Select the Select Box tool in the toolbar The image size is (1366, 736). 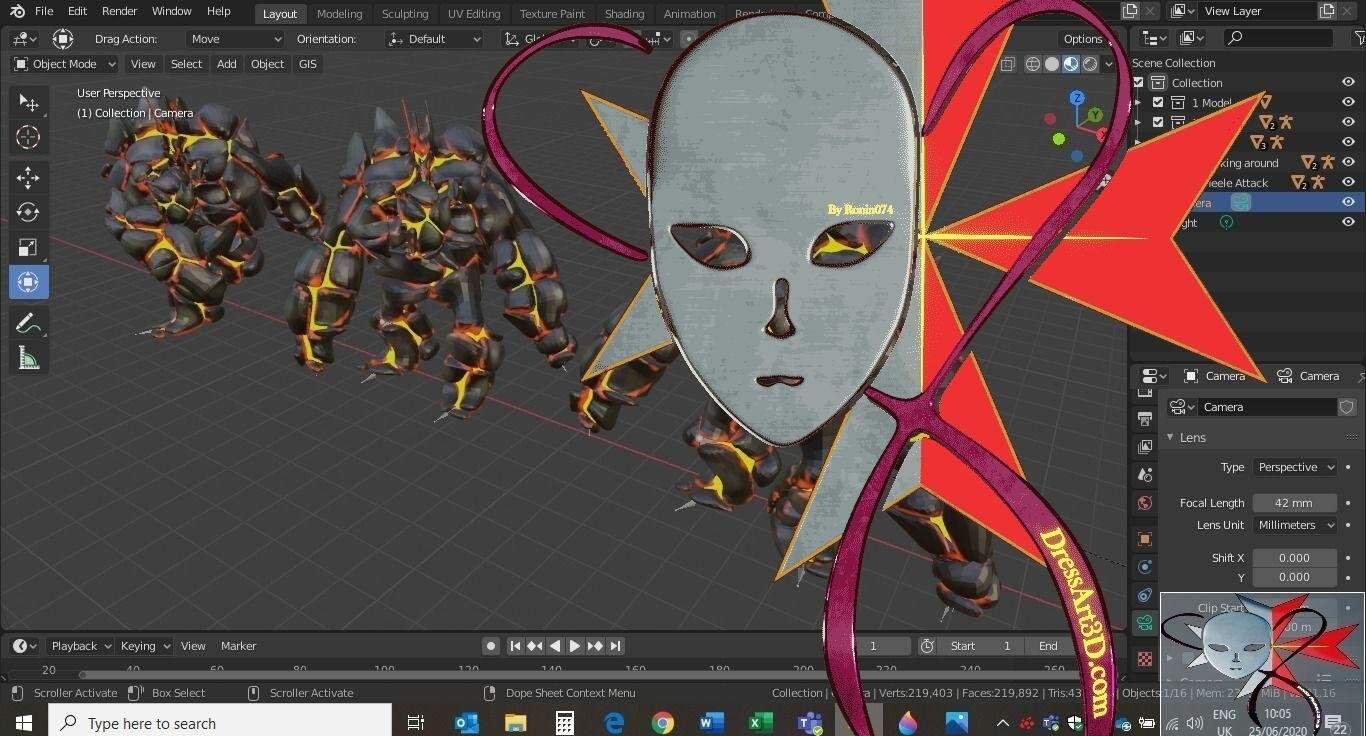tap(29, 103)
